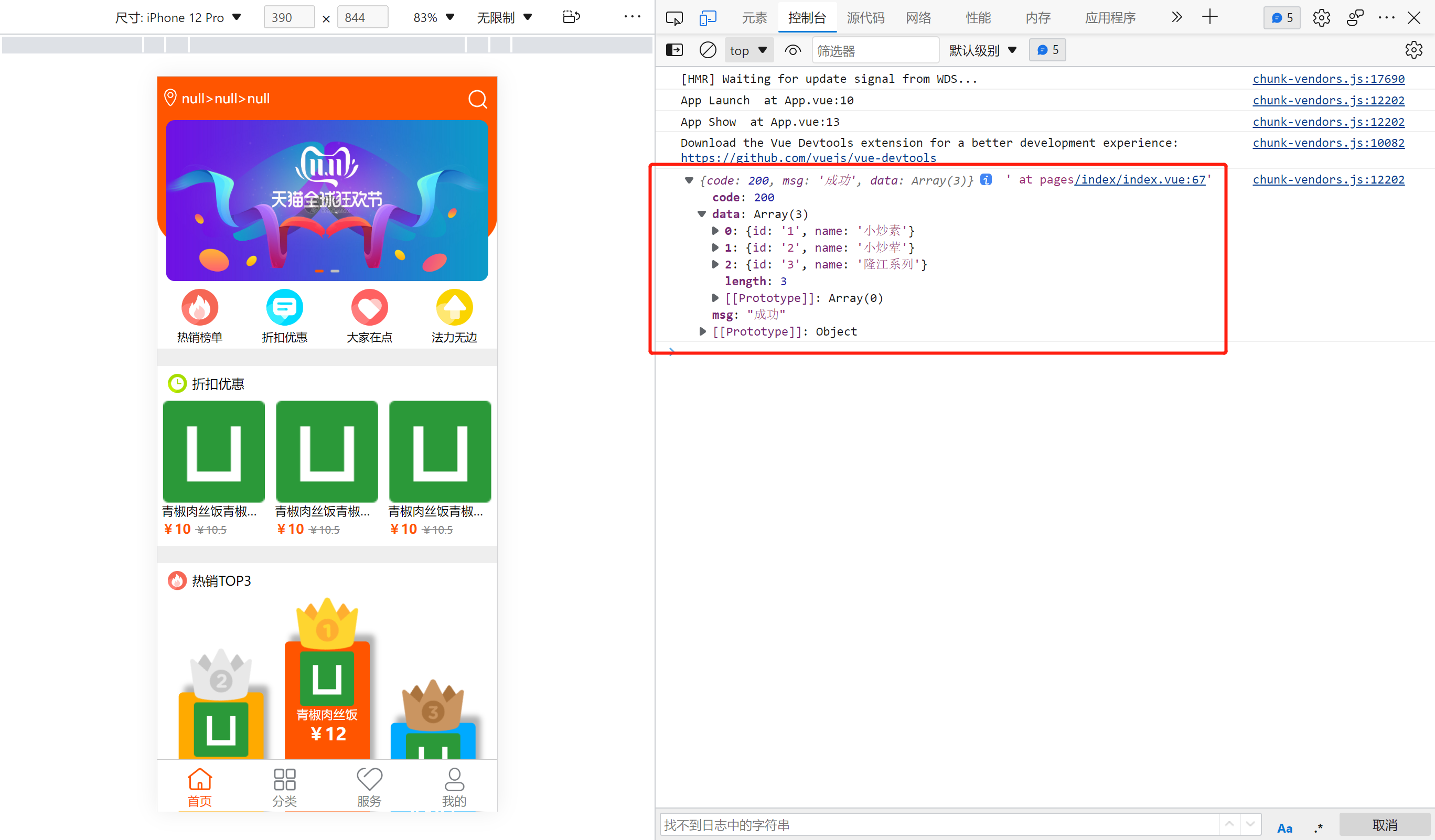Open chunk-vendors.js:17690 source link
This screenshot has height=840, width=1435.
[1328, 79]
